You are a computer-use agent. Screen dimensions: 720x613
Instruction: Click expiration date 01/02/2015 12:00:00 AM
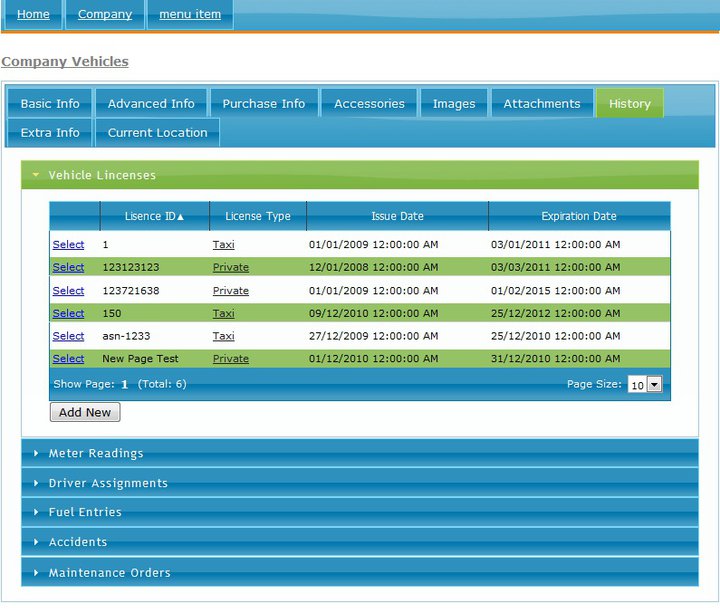coord(555,290)
